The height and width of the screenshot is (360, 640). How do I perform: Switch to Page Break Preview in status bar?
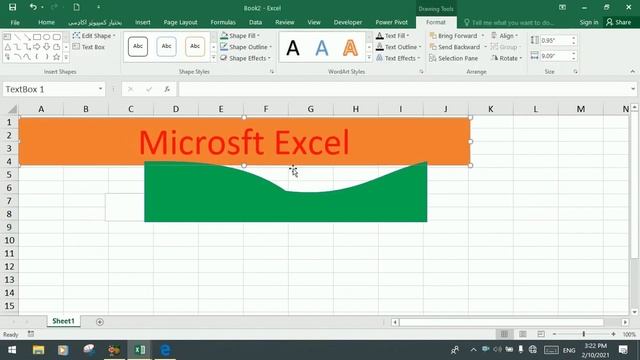(541, 334)
